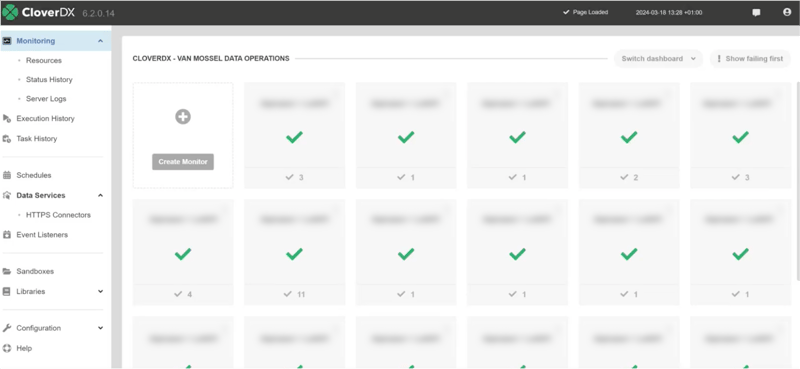
Task: Go to the Event Listeners page
Action: click(42, 235)
